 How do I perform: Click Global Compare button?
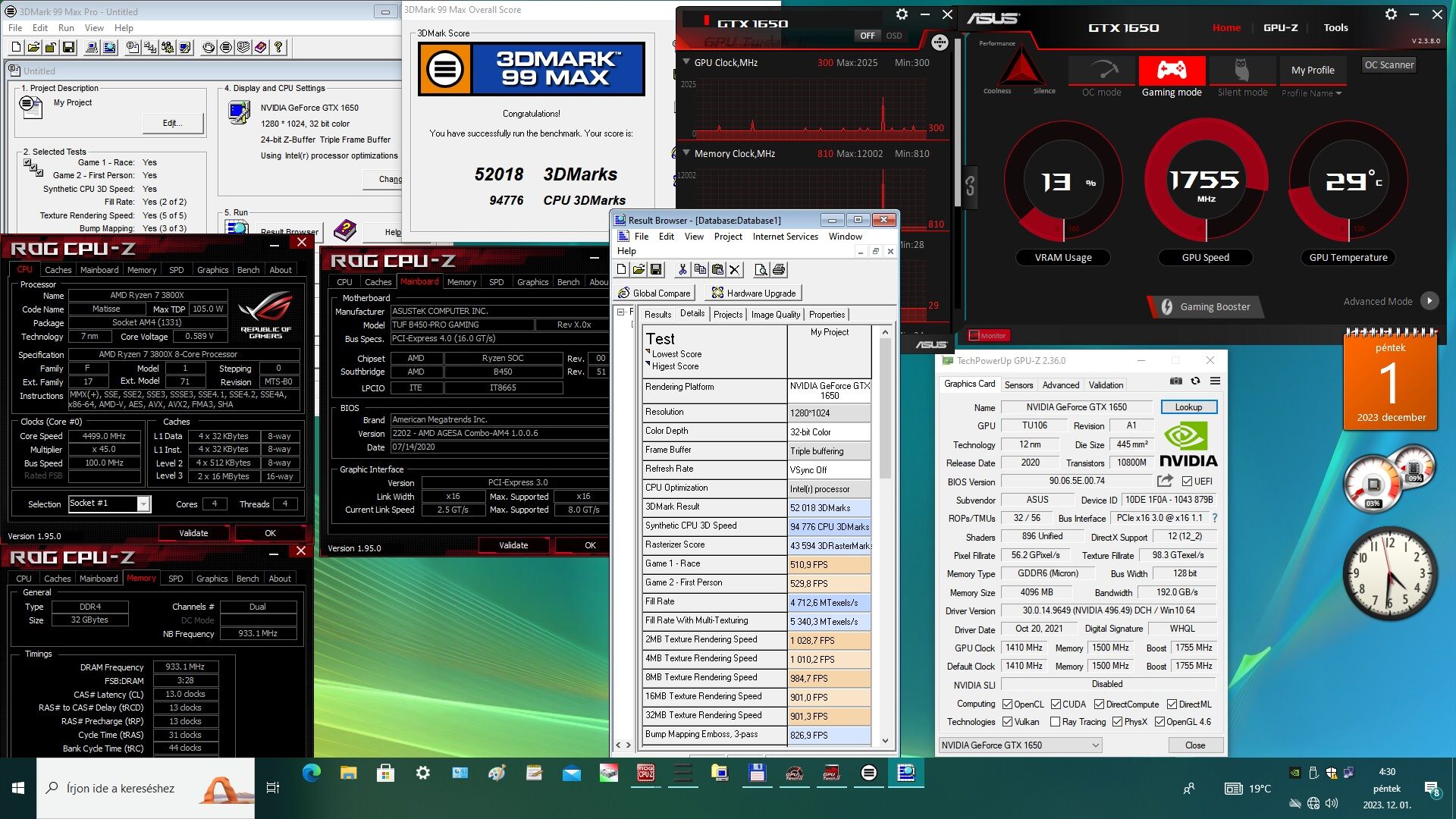[x=654, y=293]
